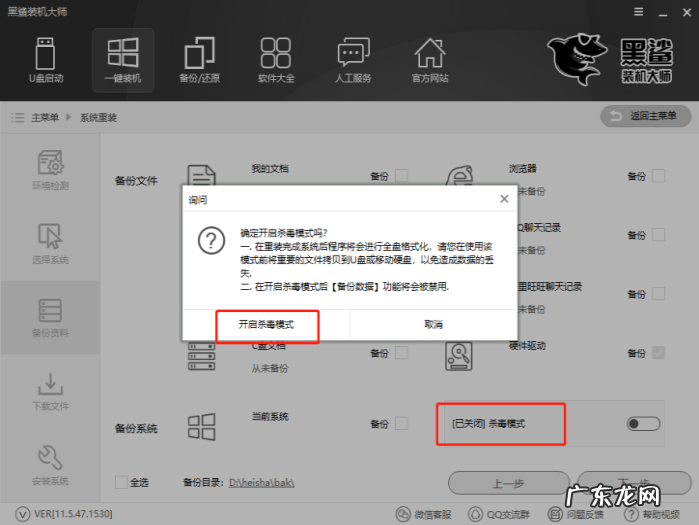
Task: Go to 下载文件 step in sidebar
Action: [x=50, y=391]
